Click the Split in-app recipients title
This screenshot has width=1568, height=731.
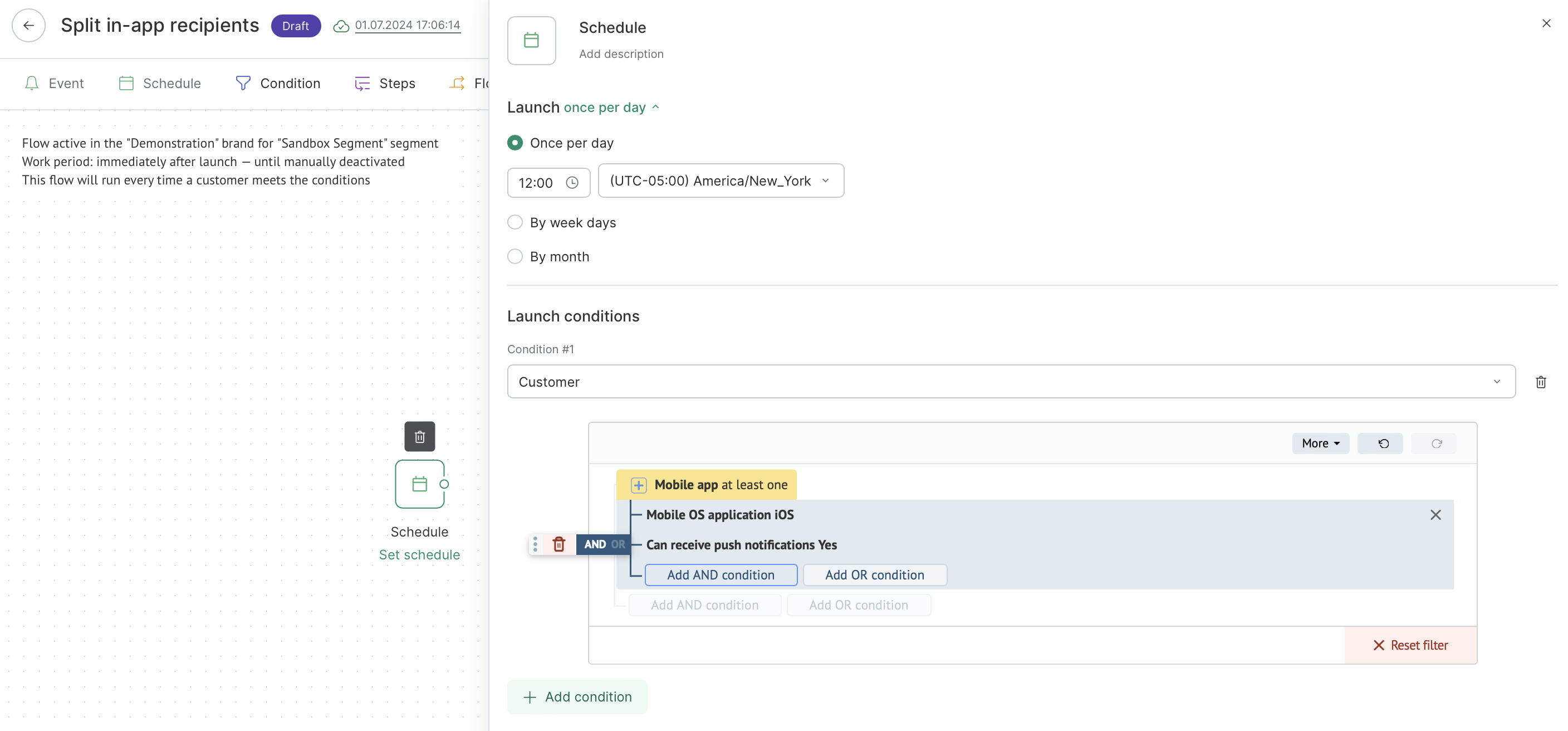(x=160, y=26)
